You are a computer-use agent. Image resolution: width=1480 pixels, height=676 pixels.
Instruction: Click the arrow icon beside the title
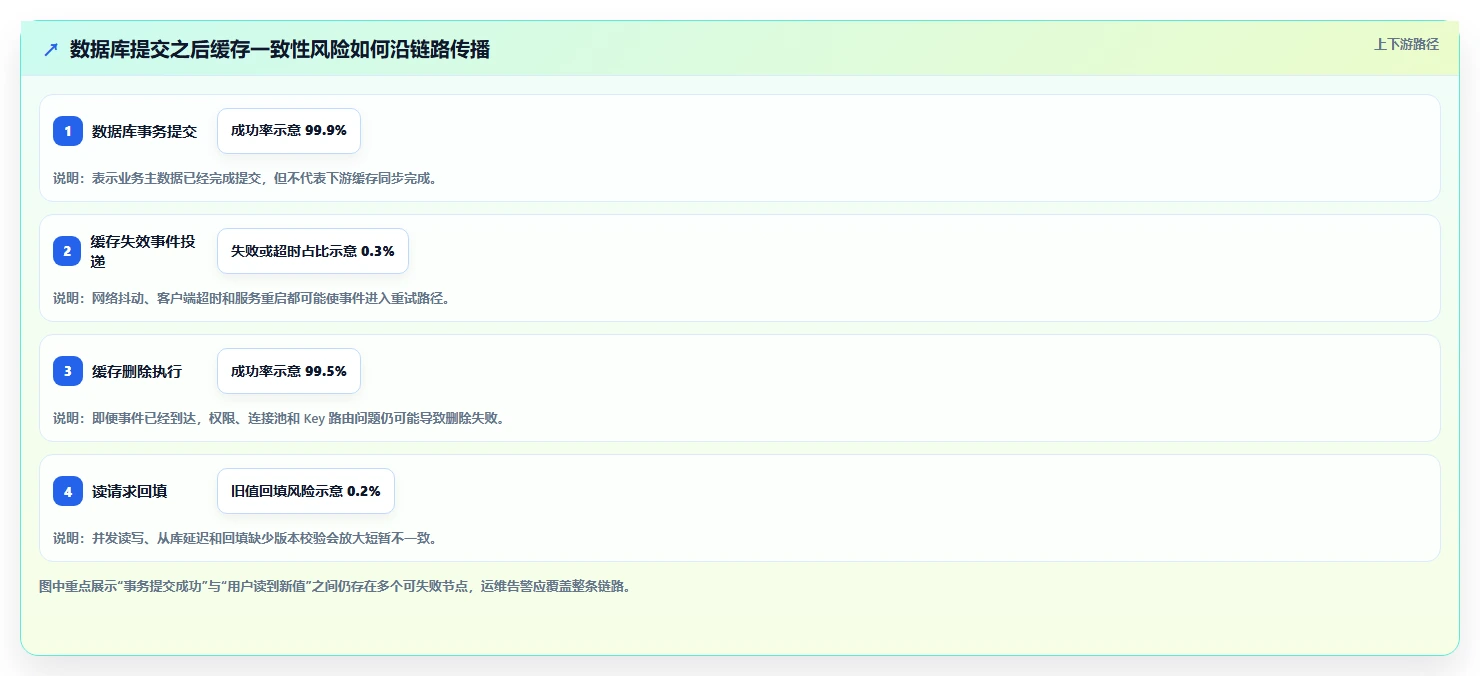(51, 49)
